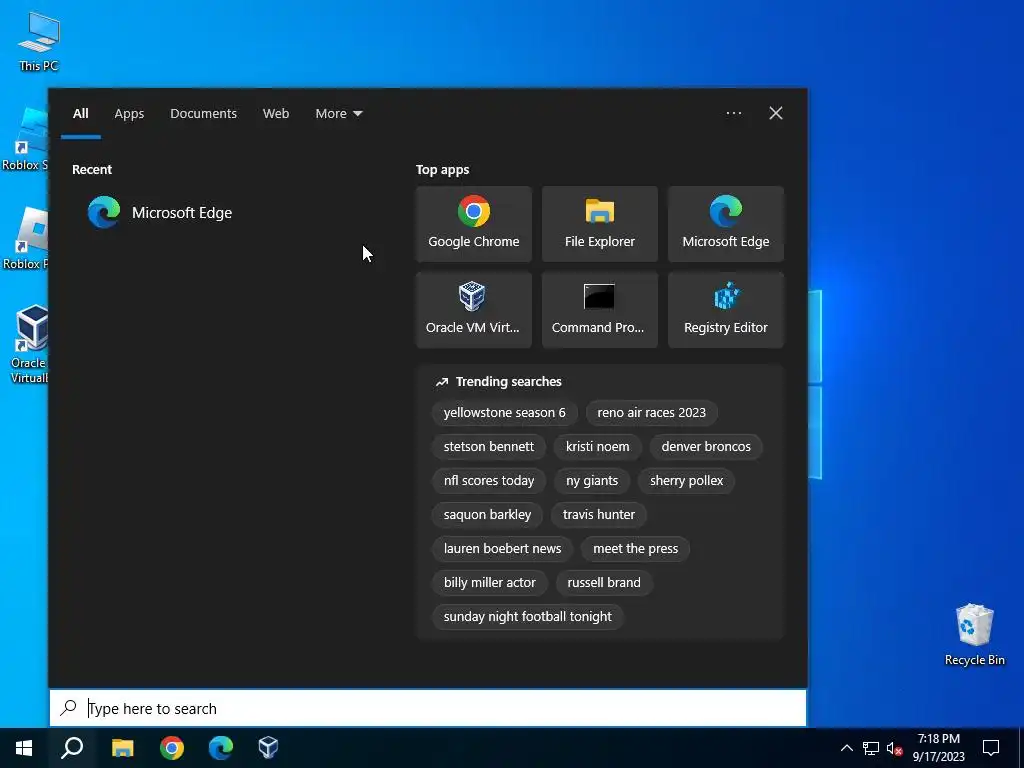This screenshot has height=768, width=1024.
Task: Click the muted volume icon in tray
Action: pyautogui.click(x=894, y=748)
